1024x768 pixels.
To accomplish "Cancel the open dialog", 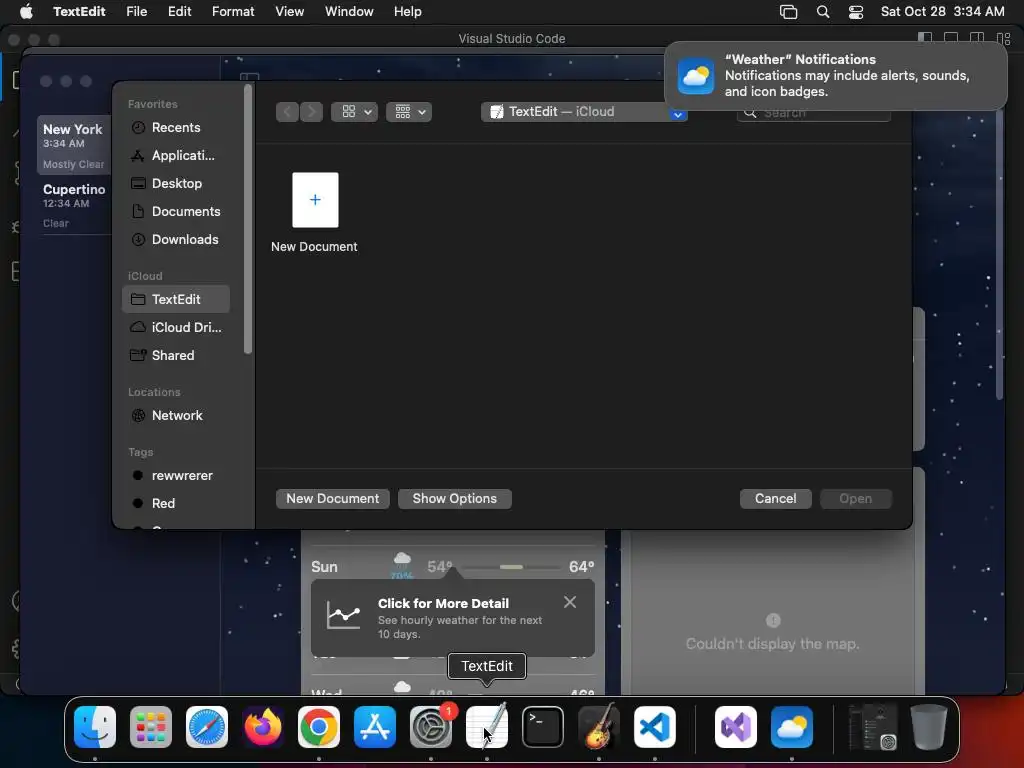I will [775, 498].
